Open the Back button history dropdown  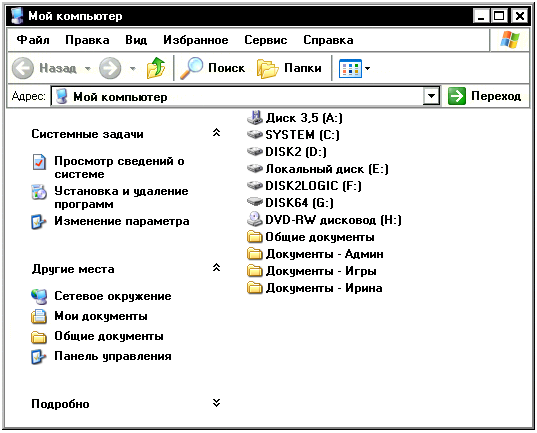click(88, 69)
